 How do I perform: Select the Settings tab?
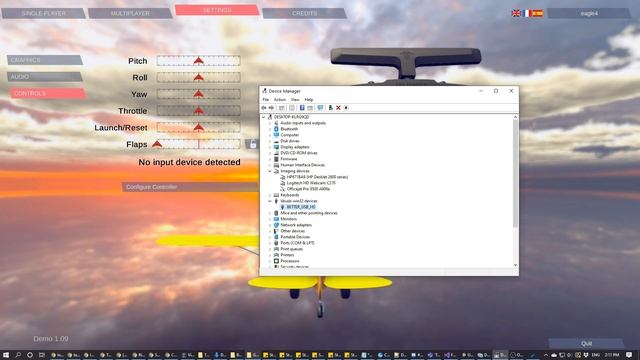217,10
